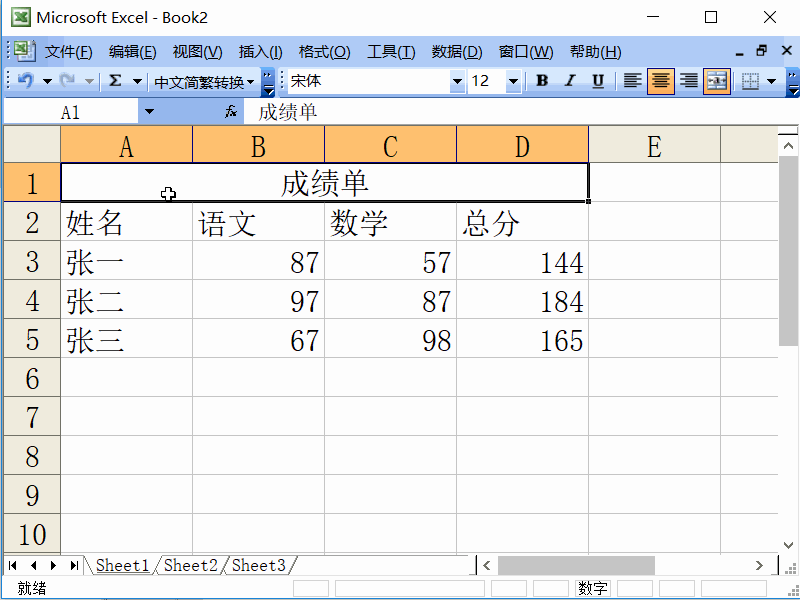Click the Name Box showing A1
Screen dimensions: 800x600
click(70, 112)
